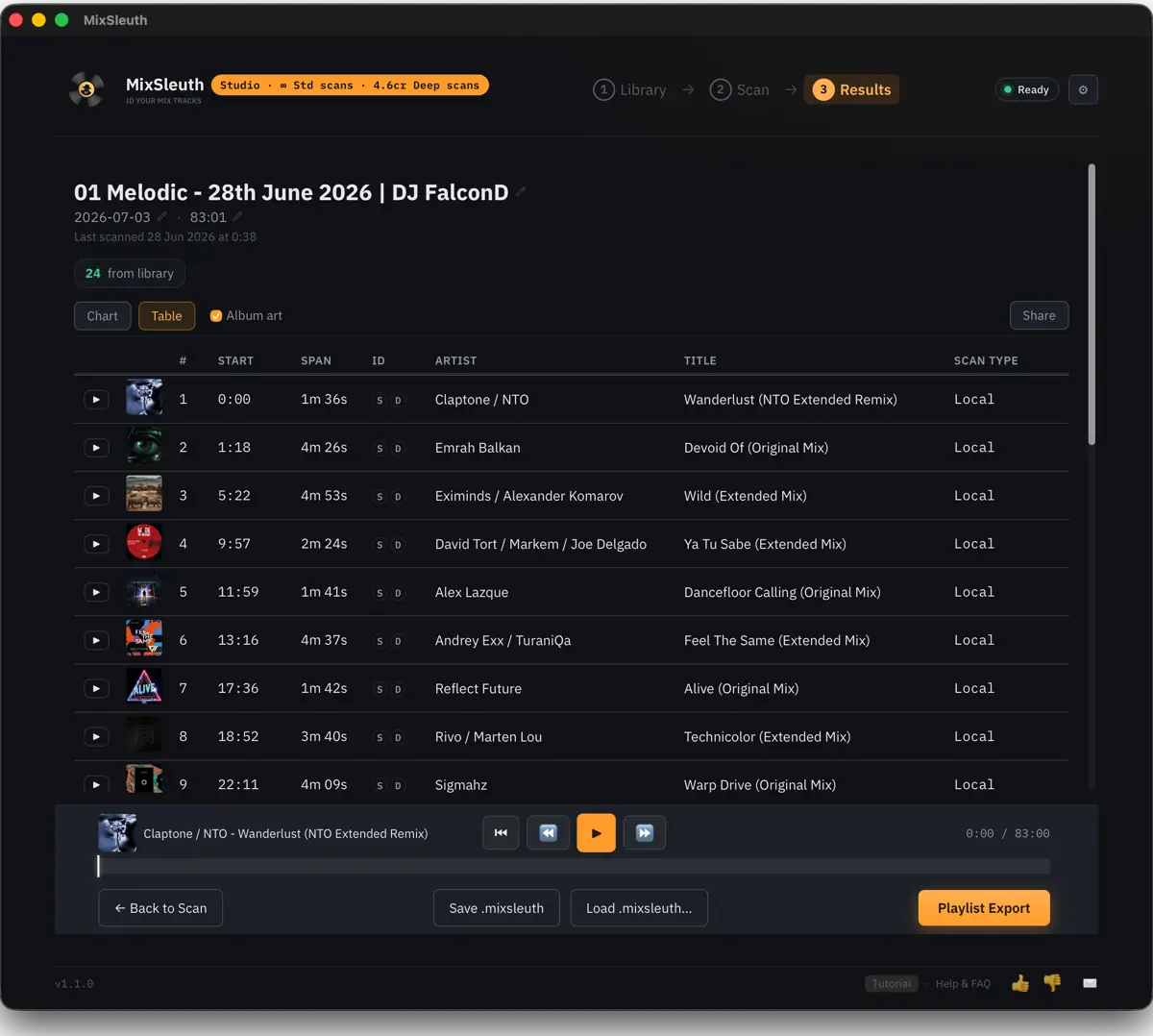Click S badge for Rivo / Marten Lou row
Image resolution: width=1153 pixels, height=1036 pixels.
click(x=380, y=737)
